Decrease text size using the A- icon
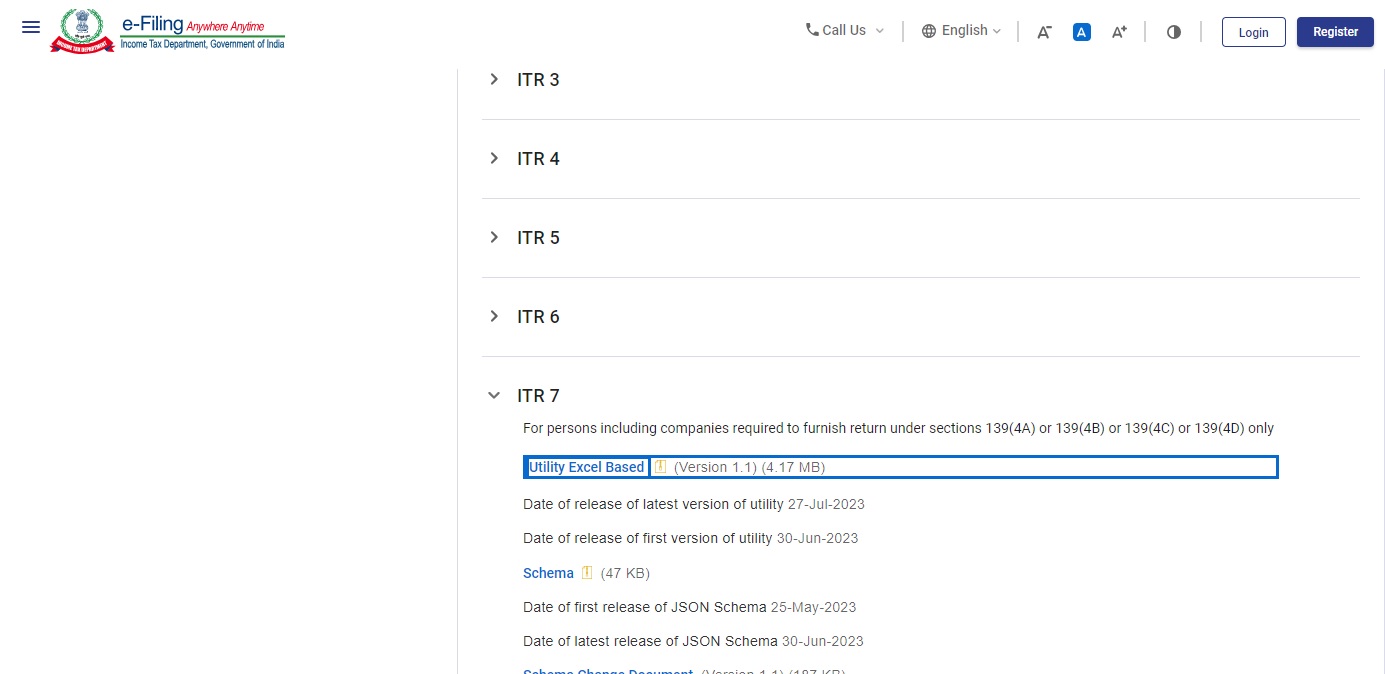 tap(1043, 32)
